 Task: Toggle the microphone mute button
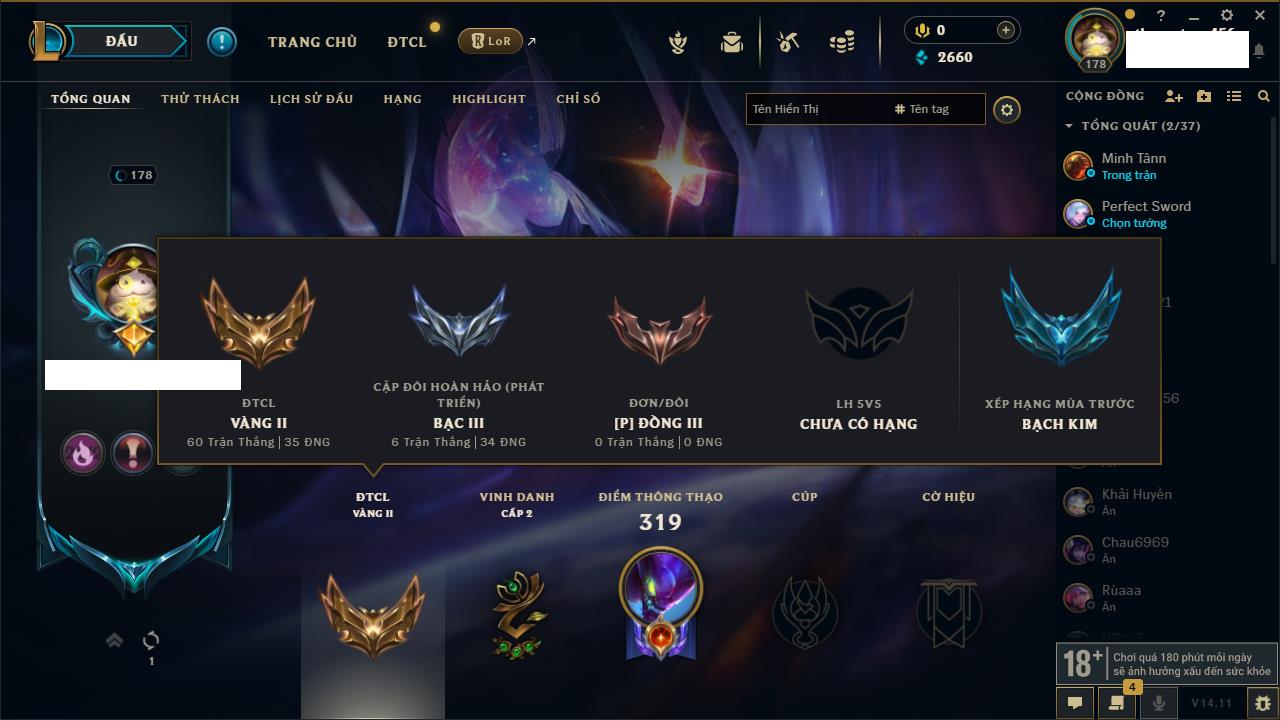(1159, 703)
